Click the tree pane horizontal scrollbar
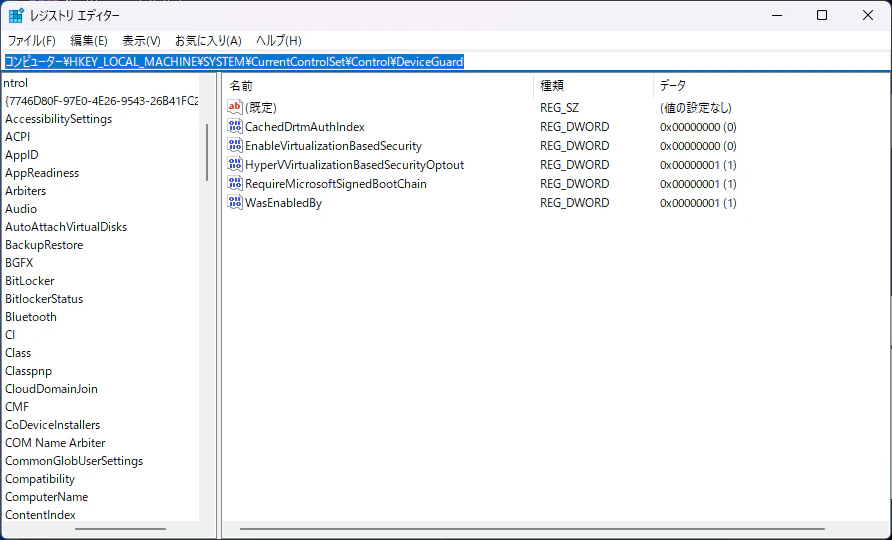 pyautogui.click(x=120, y=529)
